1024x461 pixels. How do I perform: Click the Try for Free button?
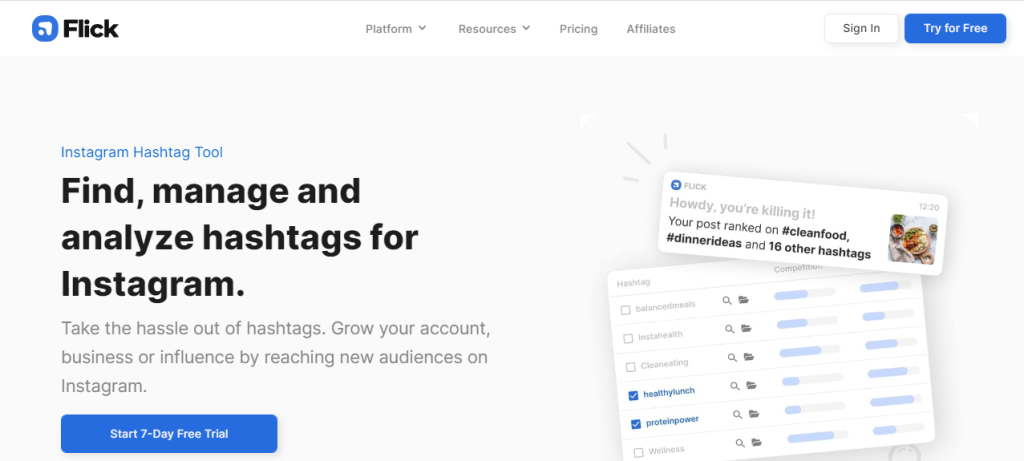click(x=955, y=28)
